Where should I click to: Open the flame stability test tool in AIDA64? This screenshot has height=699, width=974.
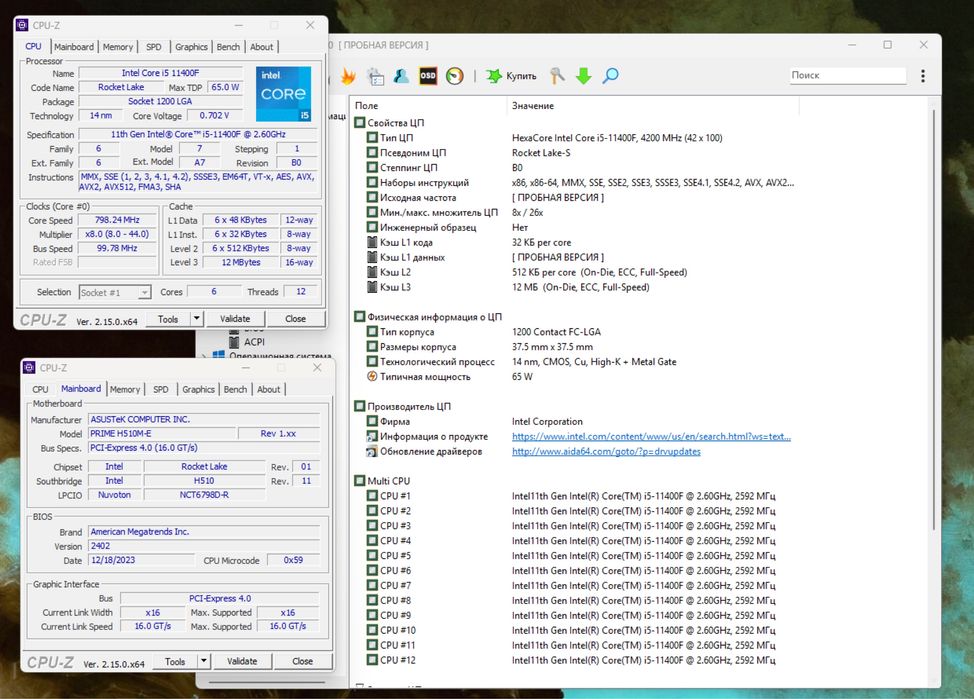pyautogui.click(x=348, y=76)
